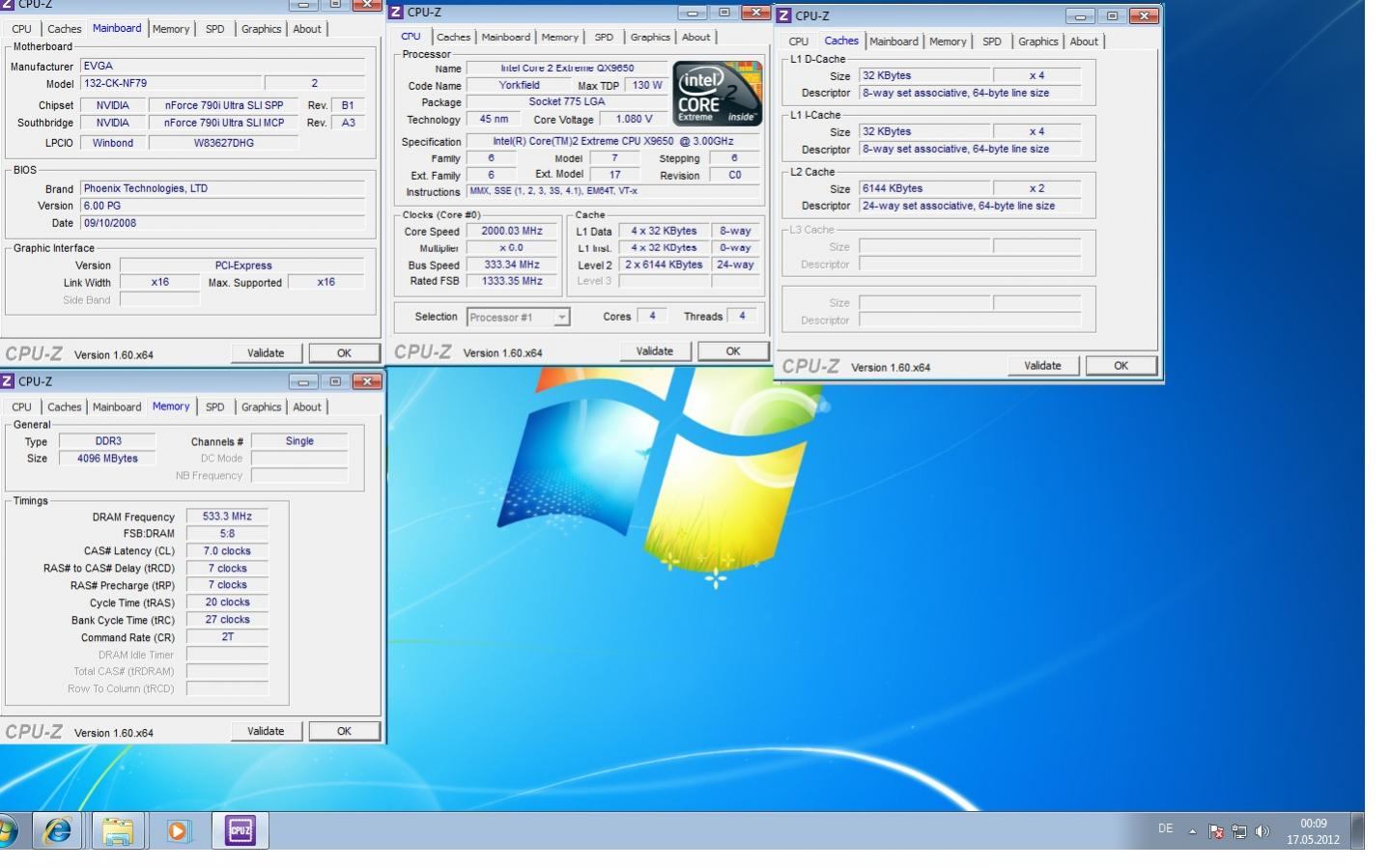Click the Start orb button
The image size is (1390, 868).
click(8, 830)
